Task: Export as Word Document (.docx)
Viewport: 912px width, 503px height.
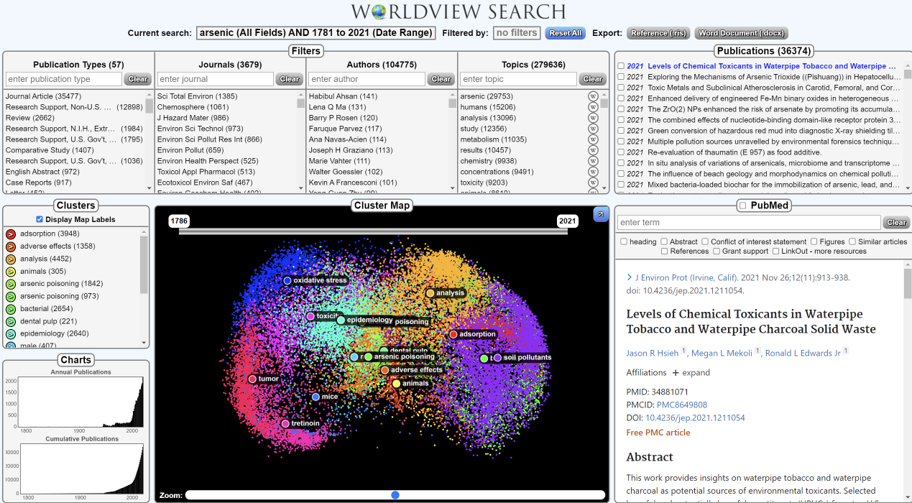Action: [742, 33]
